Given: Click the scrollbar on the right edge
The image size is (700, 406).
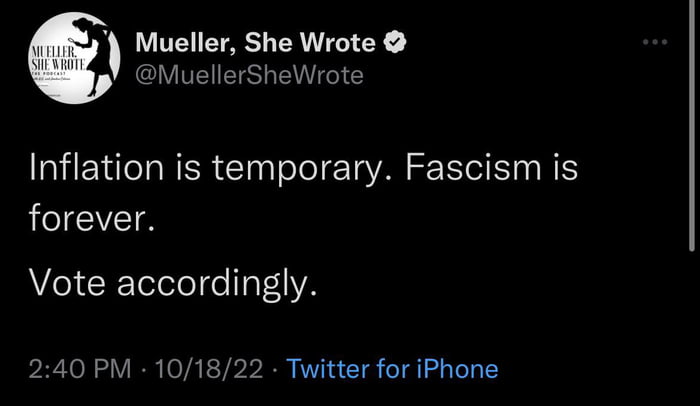Looking at the screenshot, I should [x=694, y=130].
